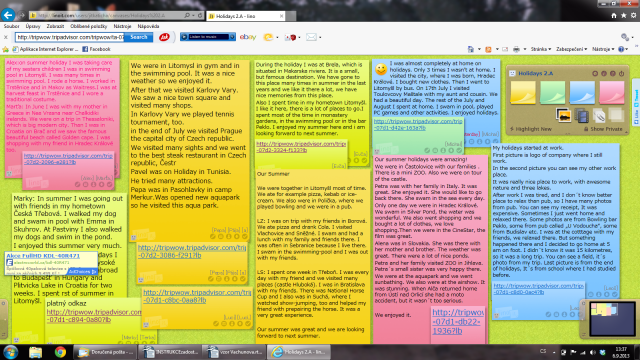Open the toolbar mail envelope icon
The height and width of the screenshot is (360, 640).
[311, 37]
